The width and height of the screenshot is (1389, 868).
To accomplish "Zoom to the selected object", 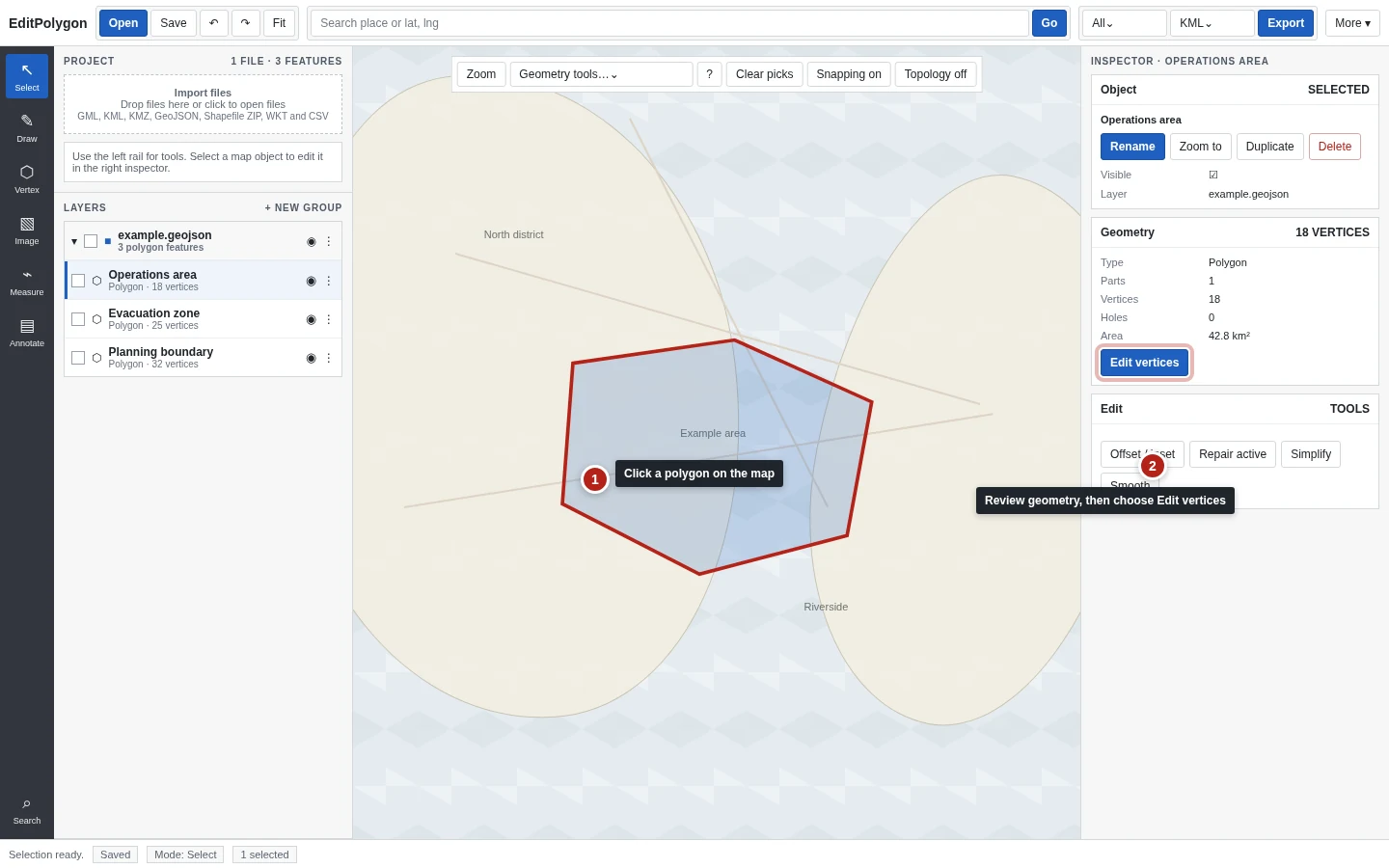I will click(1201, 147).
